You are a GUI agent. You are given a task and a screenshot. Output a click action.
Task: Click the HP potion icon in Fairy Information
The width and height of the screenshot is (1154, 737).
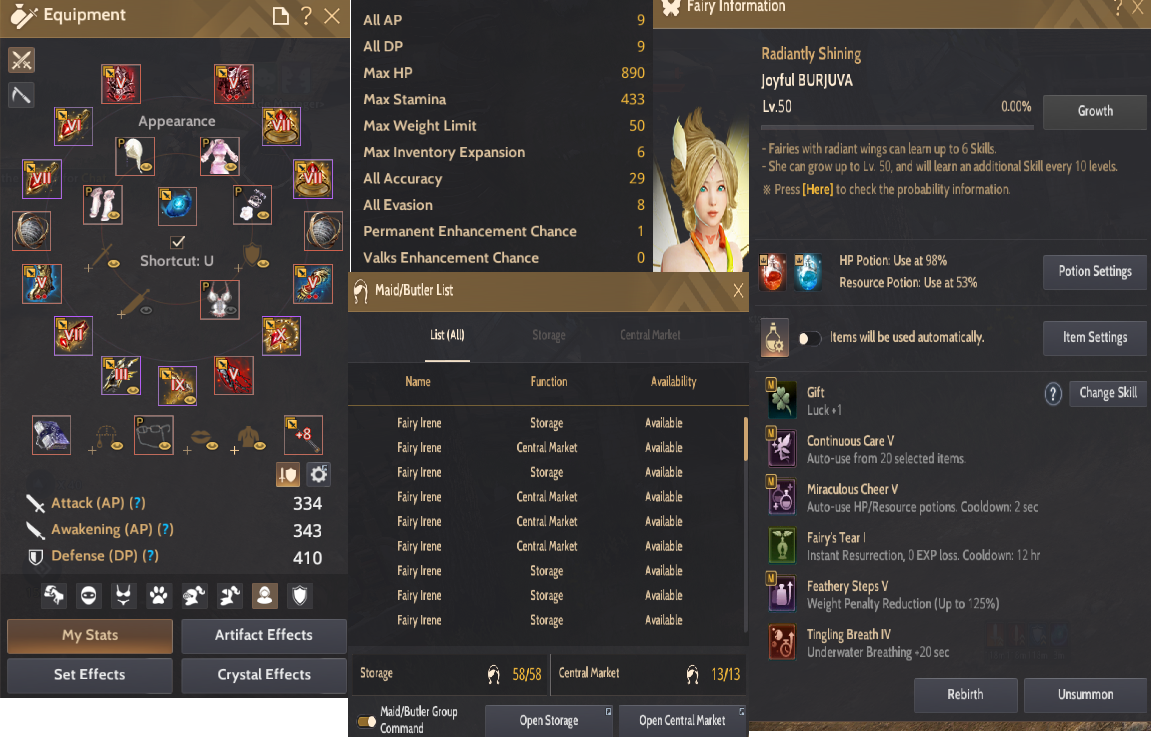pyautogui.click(x=773, y=272)
